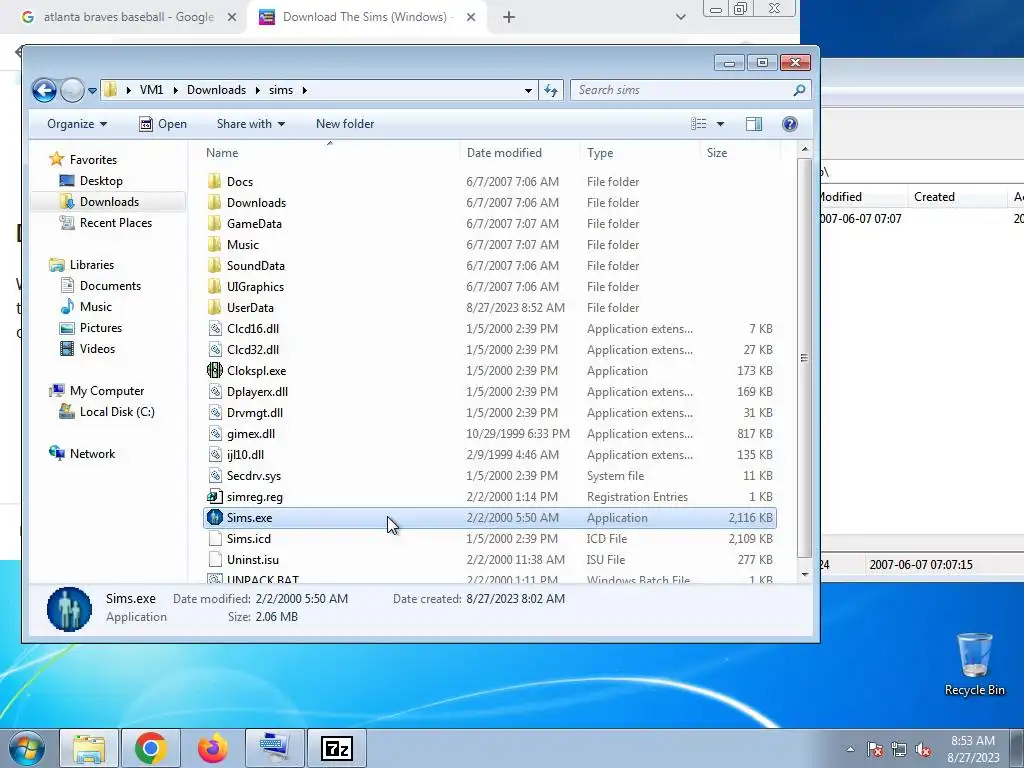1024x768 pixels.
Task: Open the Windows Start menu
Action: click(x=27, y=748)
